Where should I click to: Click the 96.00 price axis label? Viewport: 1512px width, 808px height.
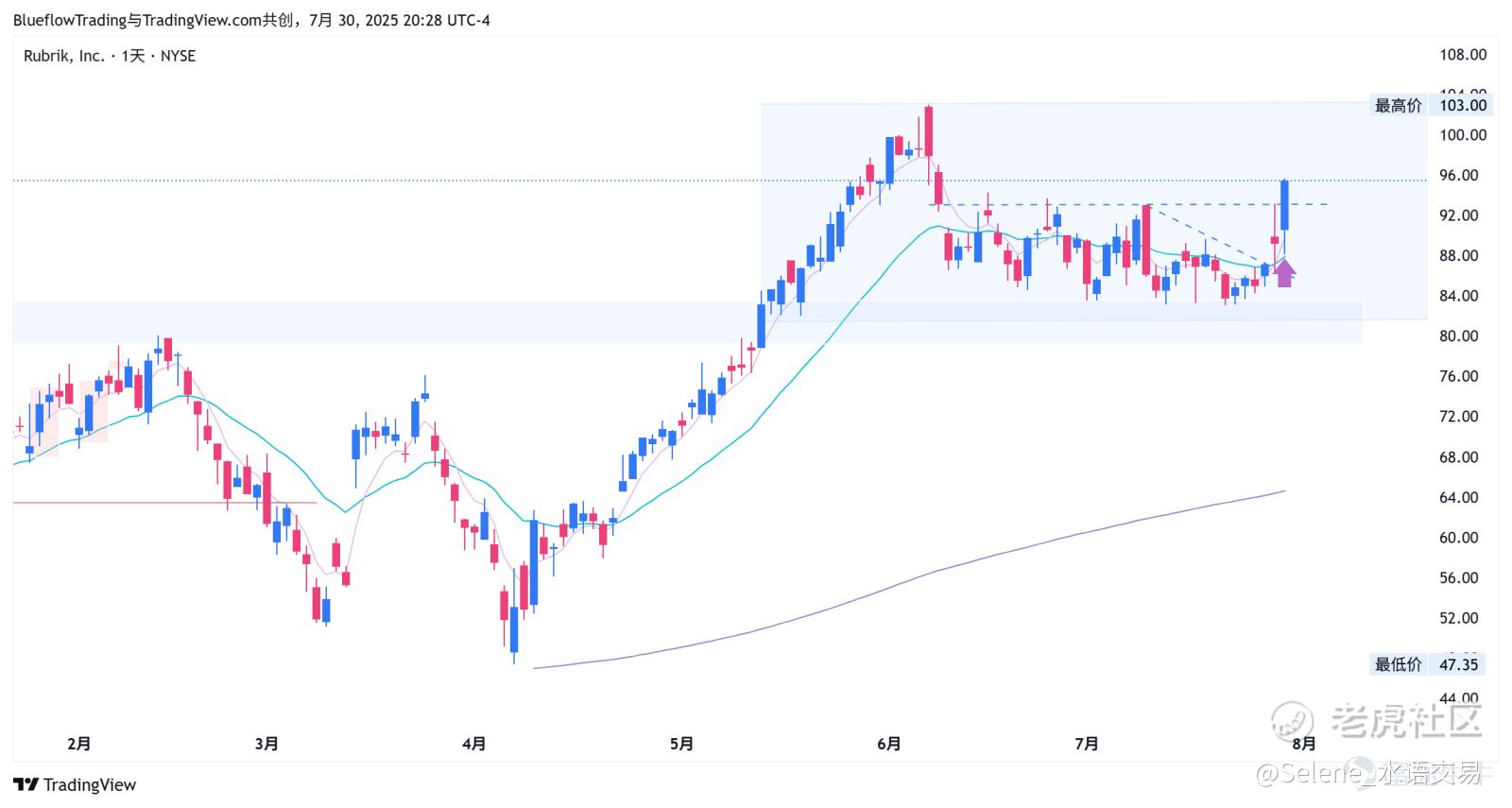tap(1459, 175)
